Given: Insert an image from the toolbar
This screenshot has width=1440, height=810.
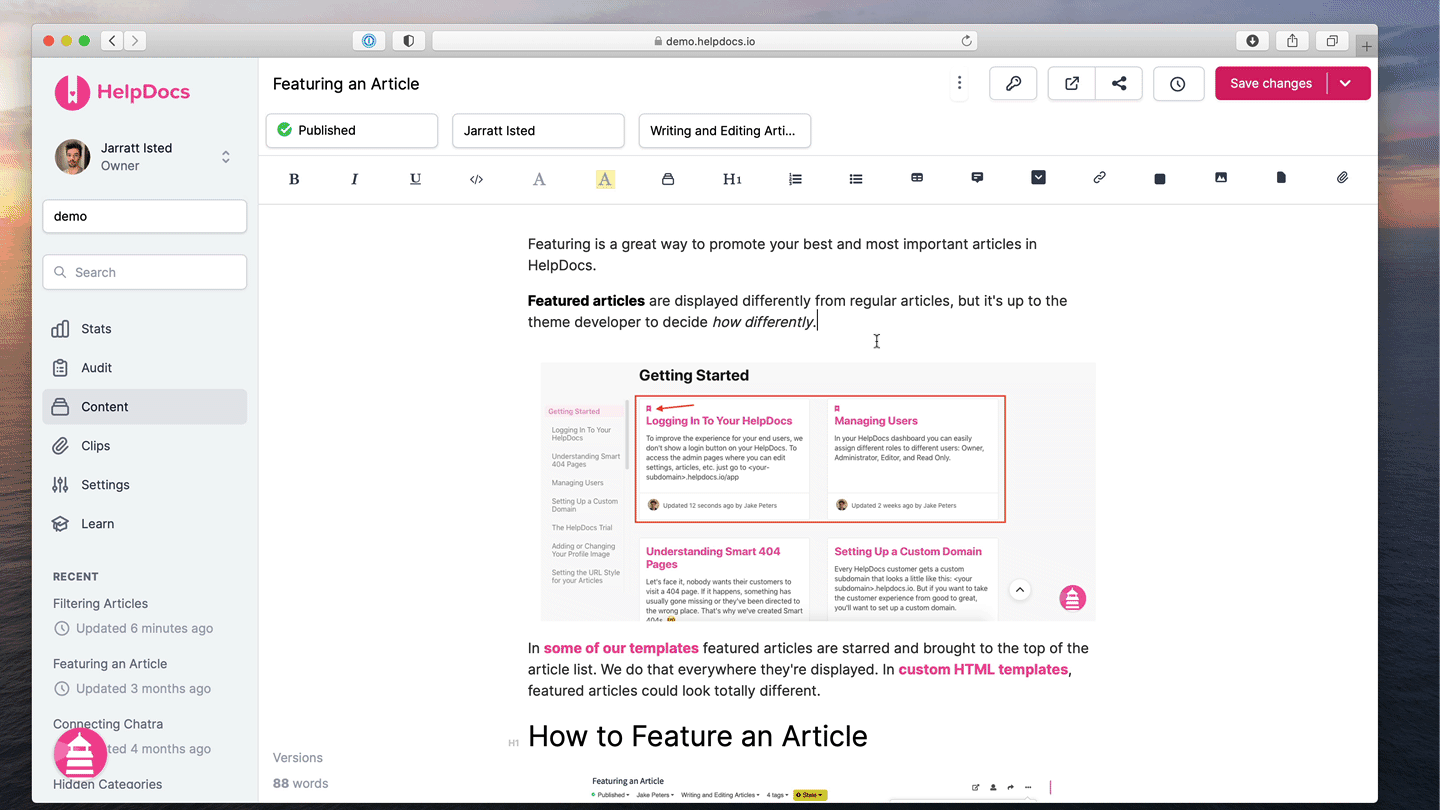Looking at the screenshot, I should [1221, 178].
